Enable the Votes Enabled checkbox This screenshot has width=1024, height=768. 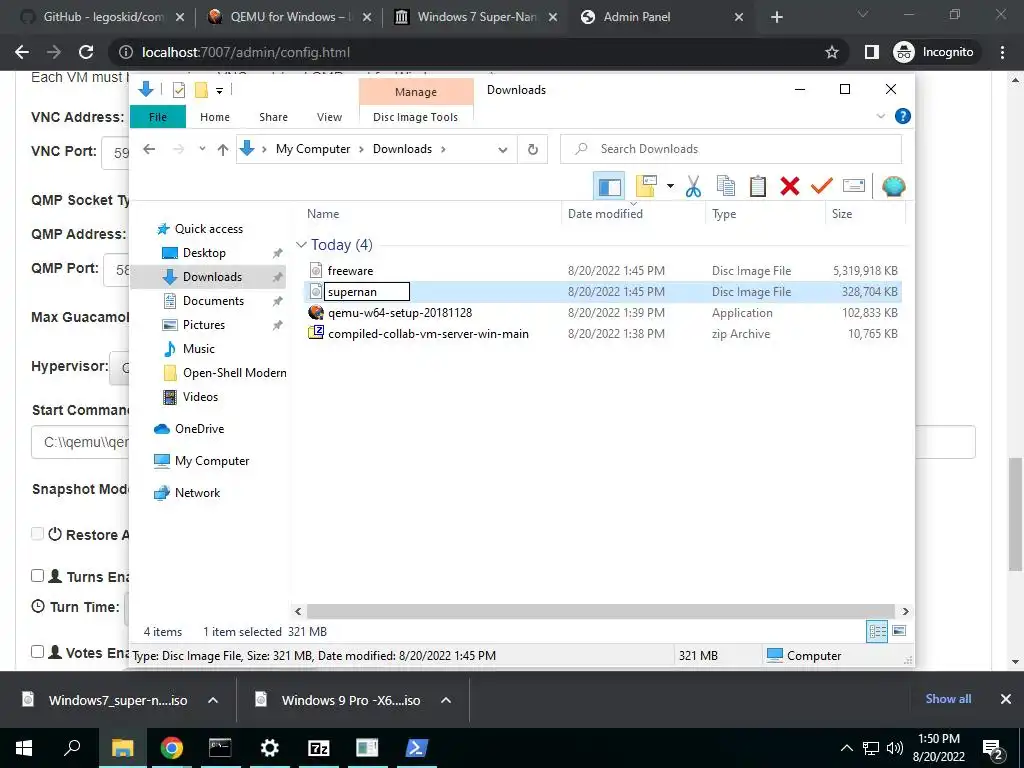point(38,651)
